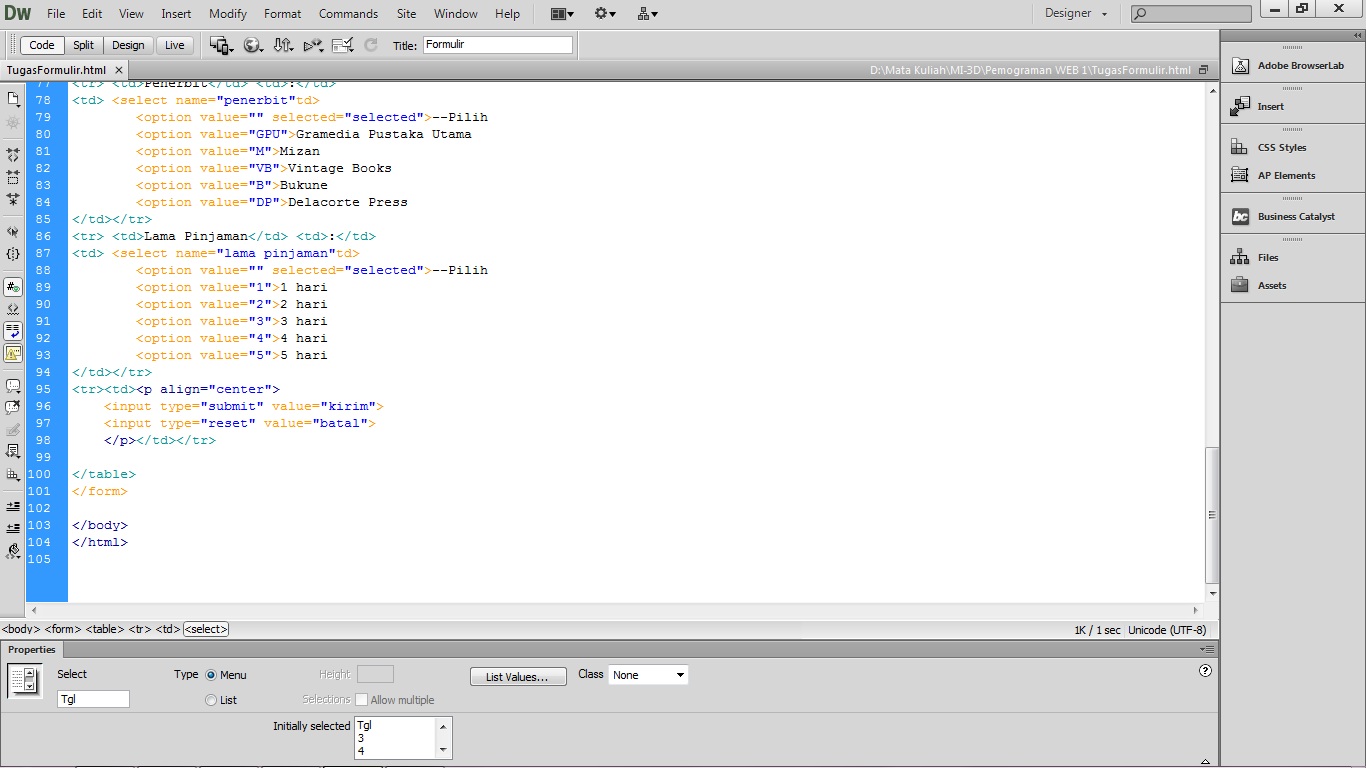
Task: Click Apply Comment icon
Action: pyautogui.click(x=13, y=386)
